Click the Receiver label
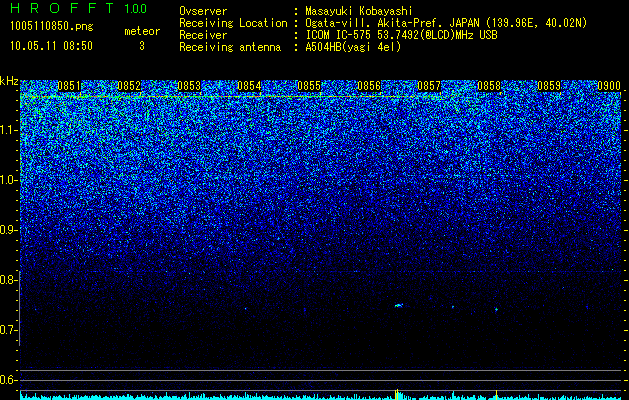The image size is (629, 400). point(203,35)
